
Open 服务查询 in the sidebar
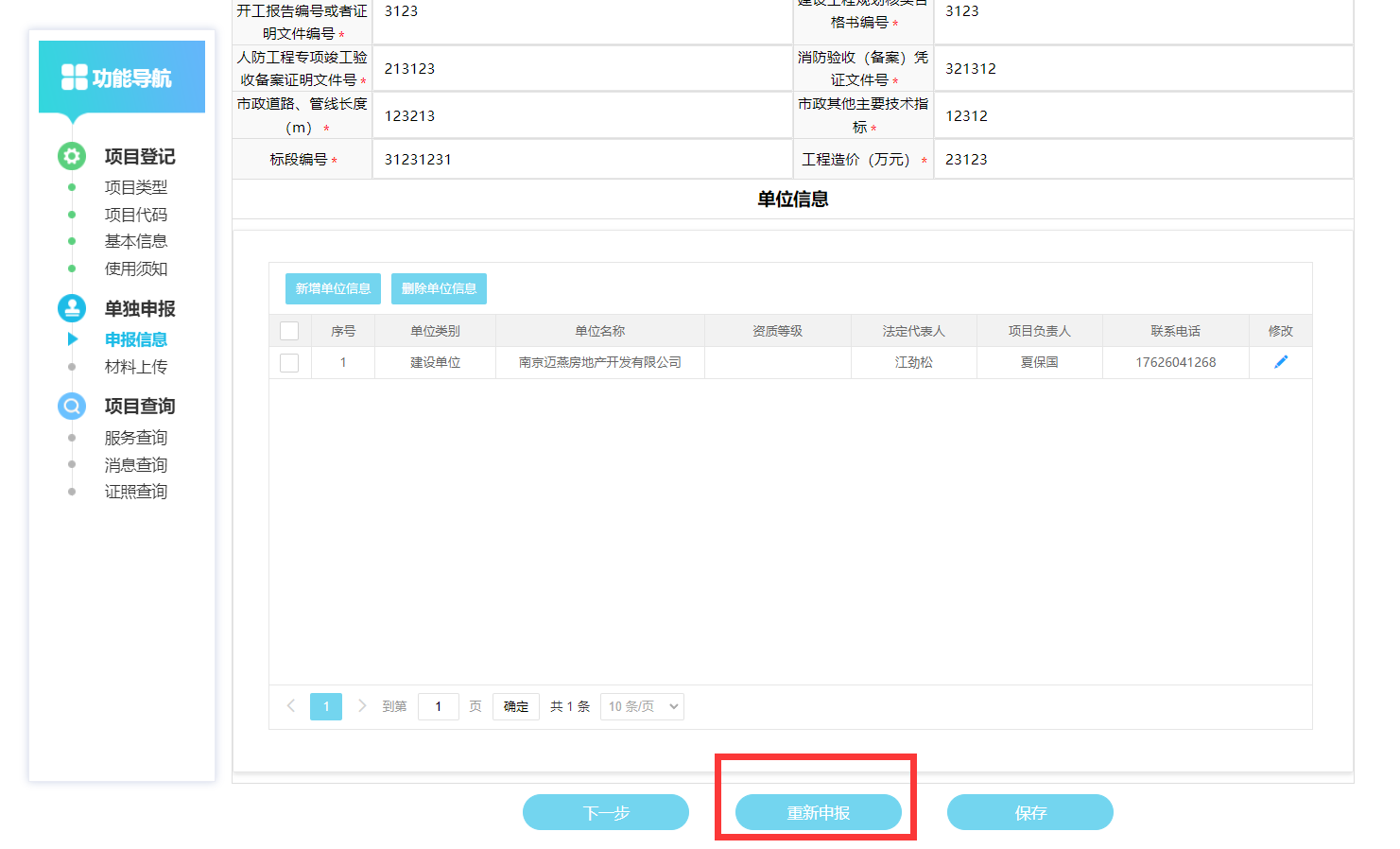point(135,438)
